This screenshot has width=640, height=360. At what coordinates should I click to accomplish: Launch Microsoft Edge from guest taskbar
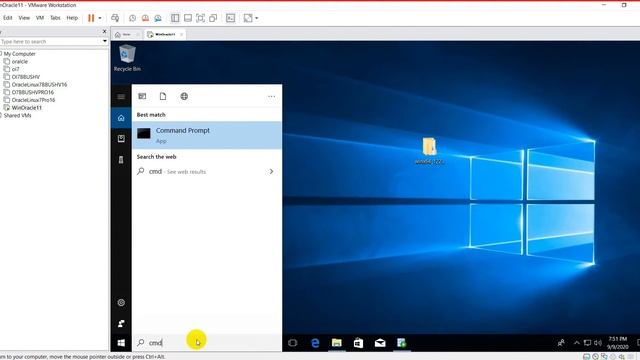pos(315,343)
